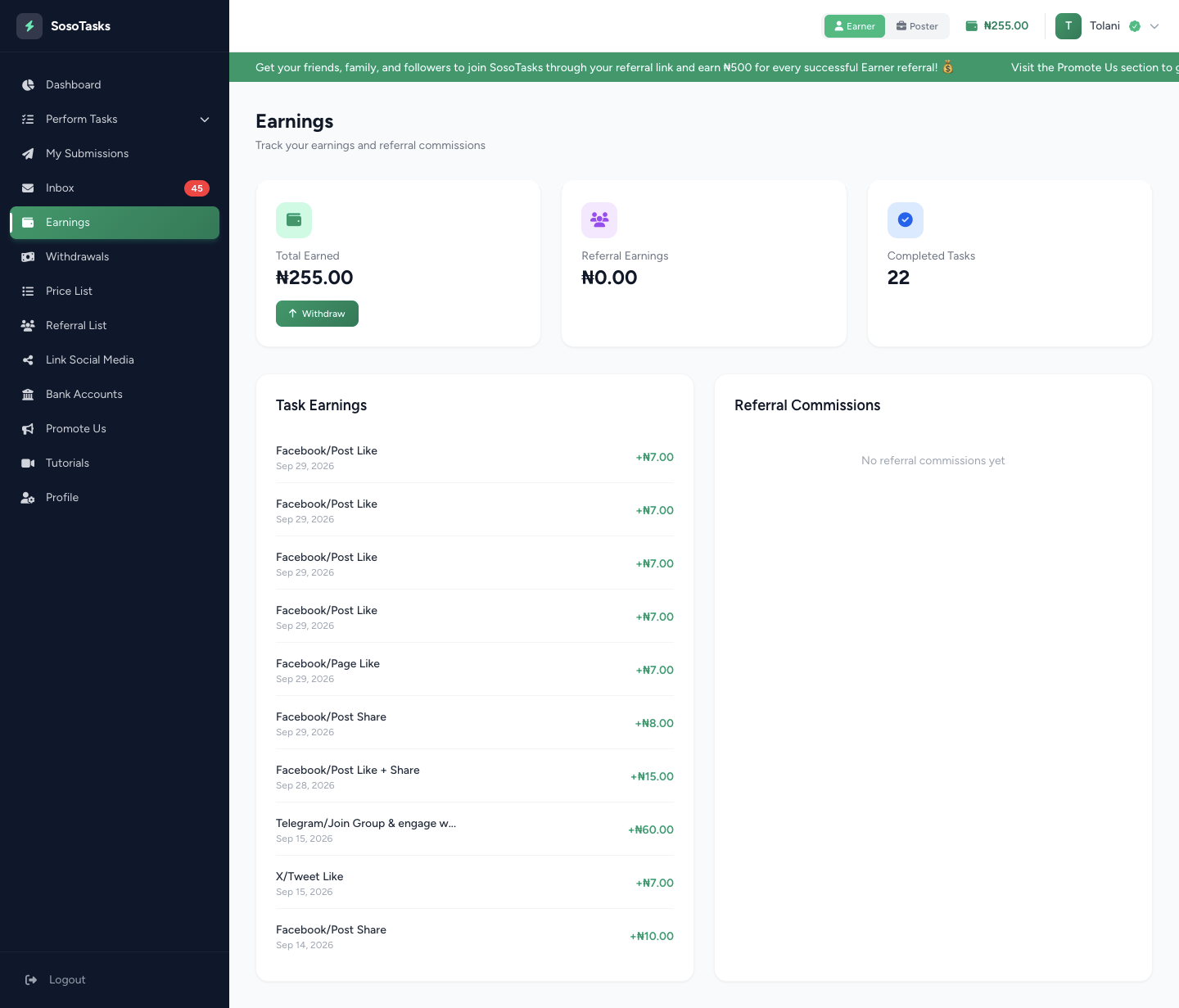
Task: Click the referral promotion banner text
Action: coord(604,68)
